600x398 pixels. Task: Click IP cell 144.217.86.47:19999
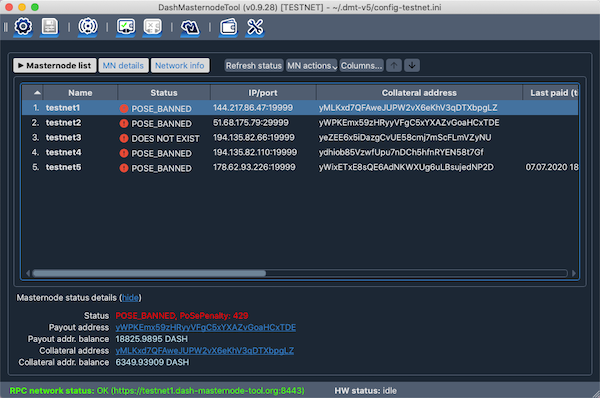click(253, 108)
